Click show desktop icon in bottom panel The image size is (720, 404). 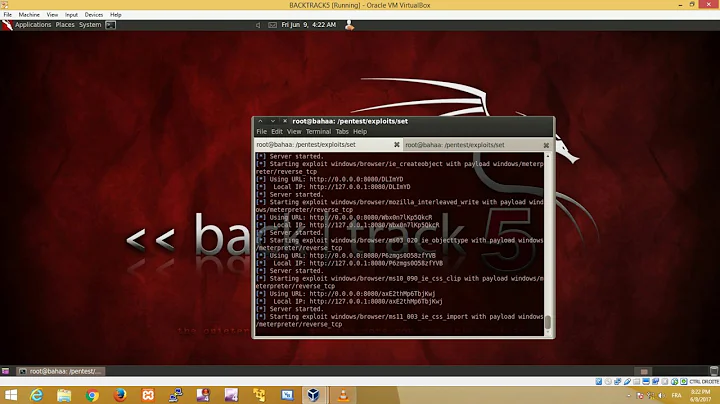(x=6, y=371)
